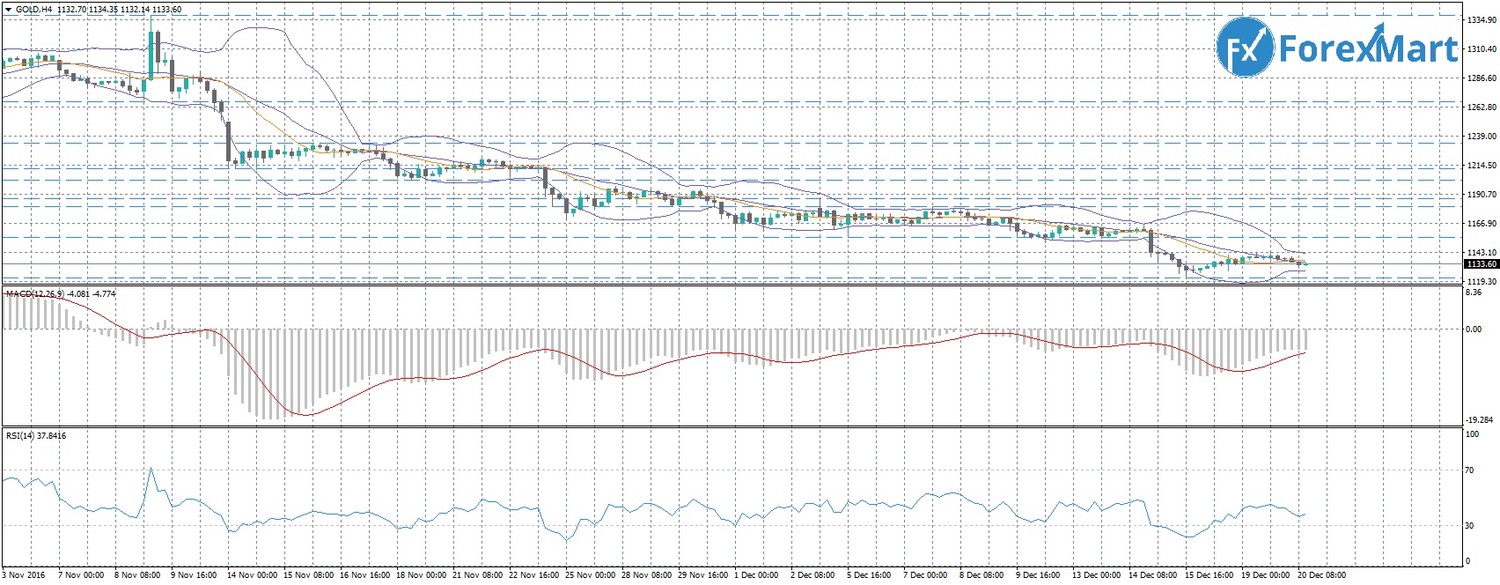1500x585 pixels.
Task: Click the RSI 30 level axis label
Action: point(1471,525)
